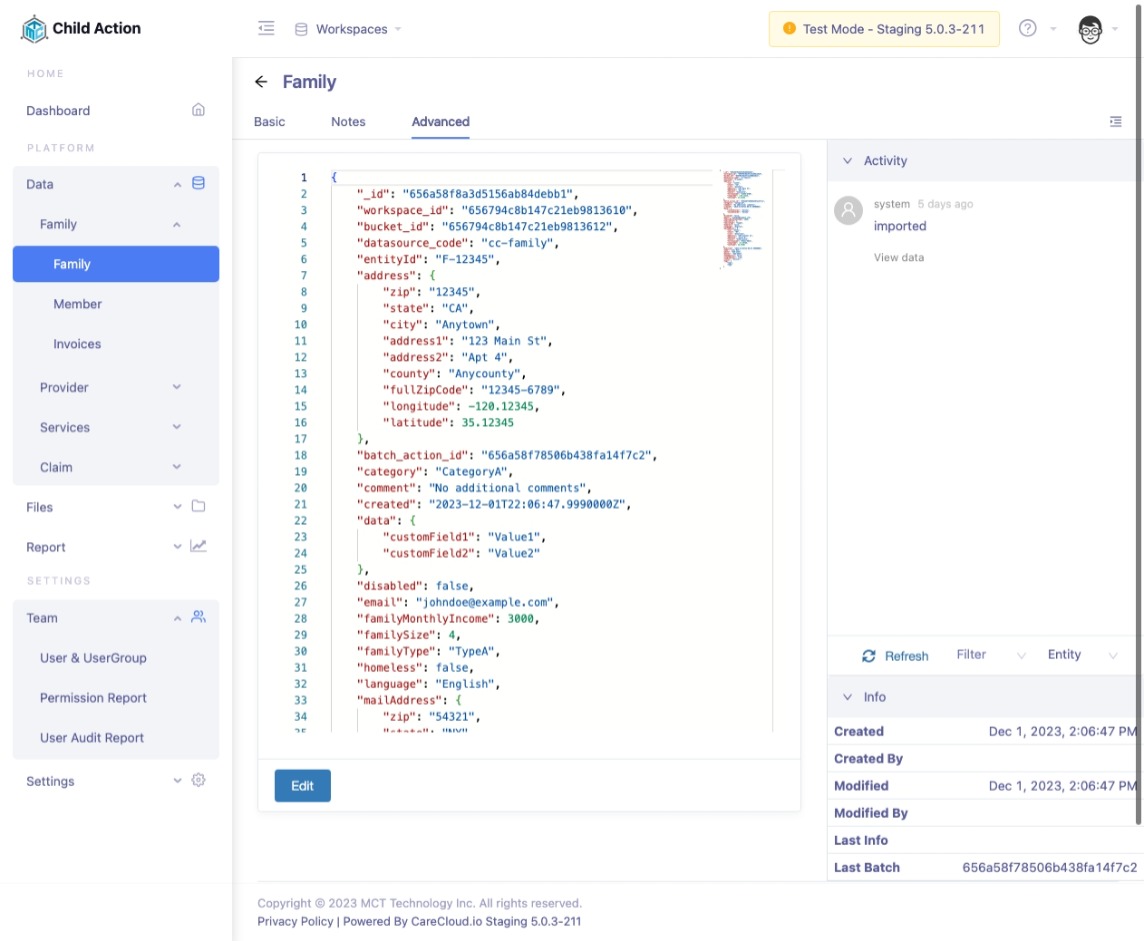
Task: Open the Workspaces dropdown
Action: 349,29
